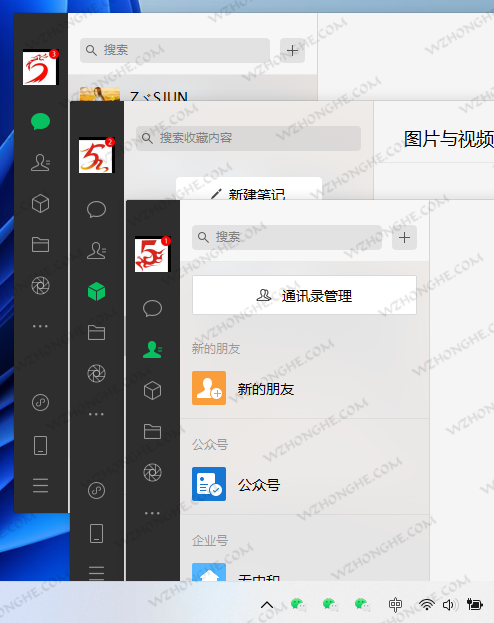Click first WeChat tray icon

pyautogui.click(x=298, y=605)
